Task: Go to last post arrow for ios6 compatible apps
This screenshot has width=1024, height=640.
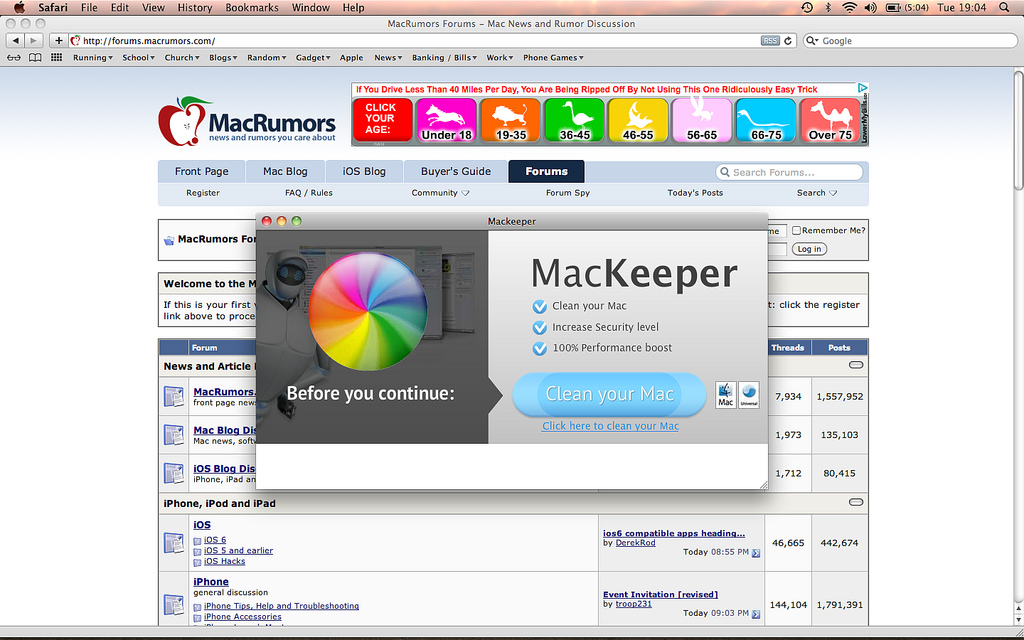Action: [756, 553]
